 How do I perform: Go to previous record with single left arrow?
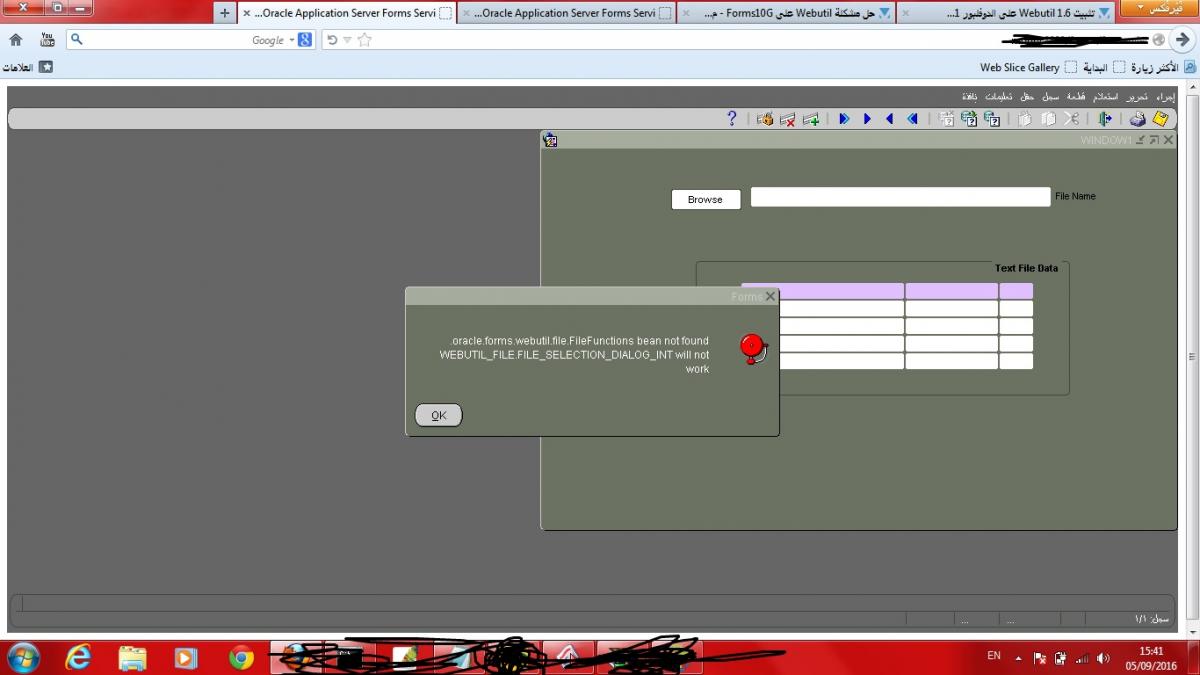tap(889, 119)
